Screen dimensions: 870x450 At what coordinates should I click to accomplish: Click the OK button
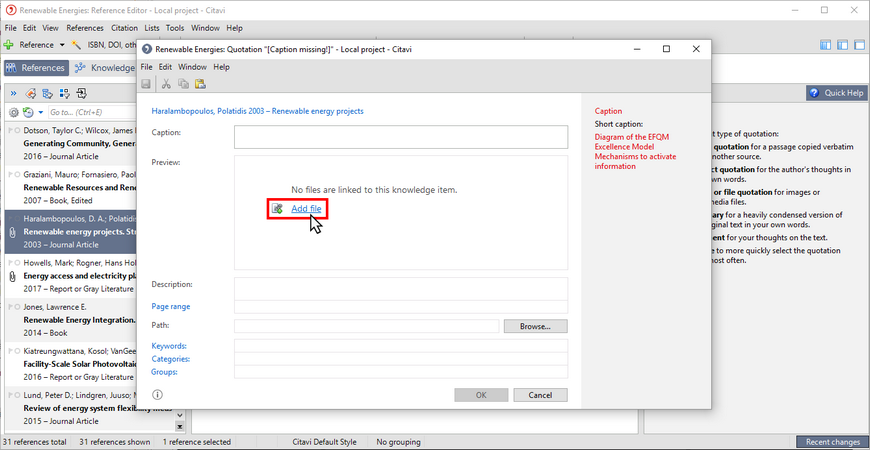pyautogui.click(x=481, y=395)
